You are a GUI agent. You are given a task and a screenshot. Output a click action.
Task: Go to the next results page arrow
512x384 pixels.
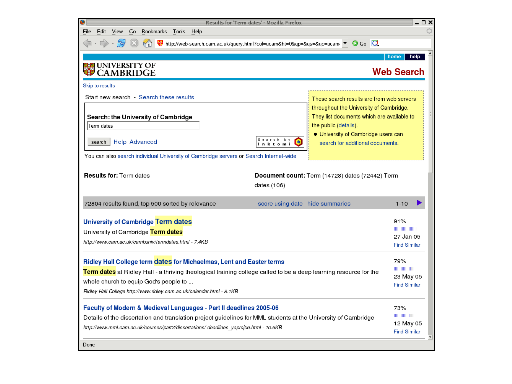click(419, 203)
